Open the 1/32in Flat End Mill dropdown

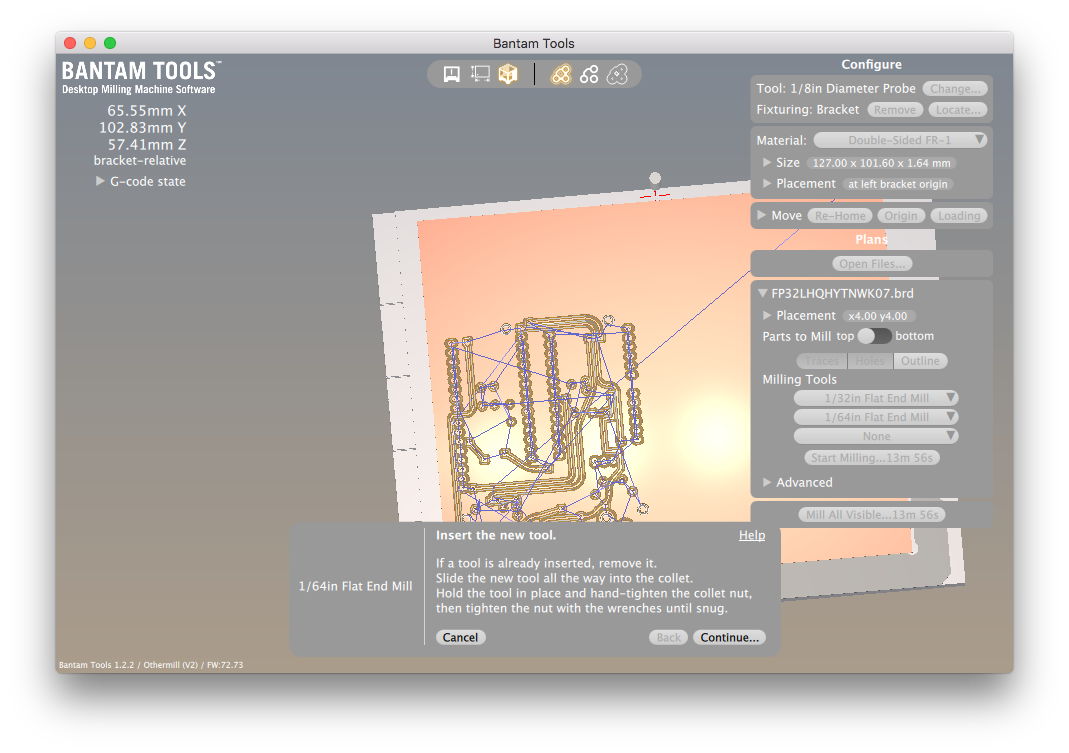pyautogui.click(x=876, y=398)
